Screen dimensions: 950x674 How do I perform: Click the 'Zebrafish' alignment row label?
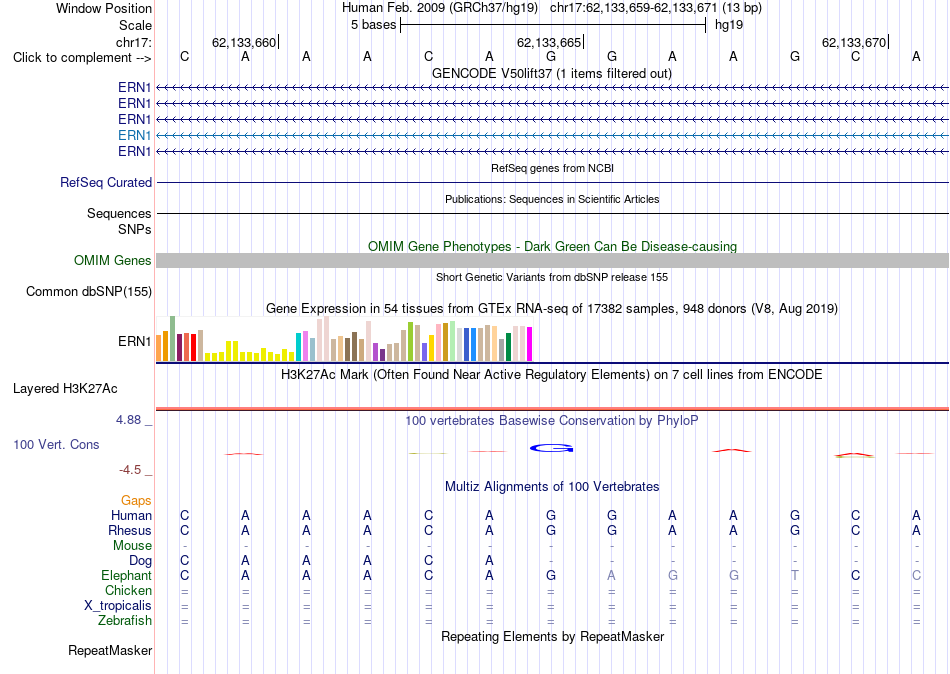pyautogui.click(x=125, y=620)
